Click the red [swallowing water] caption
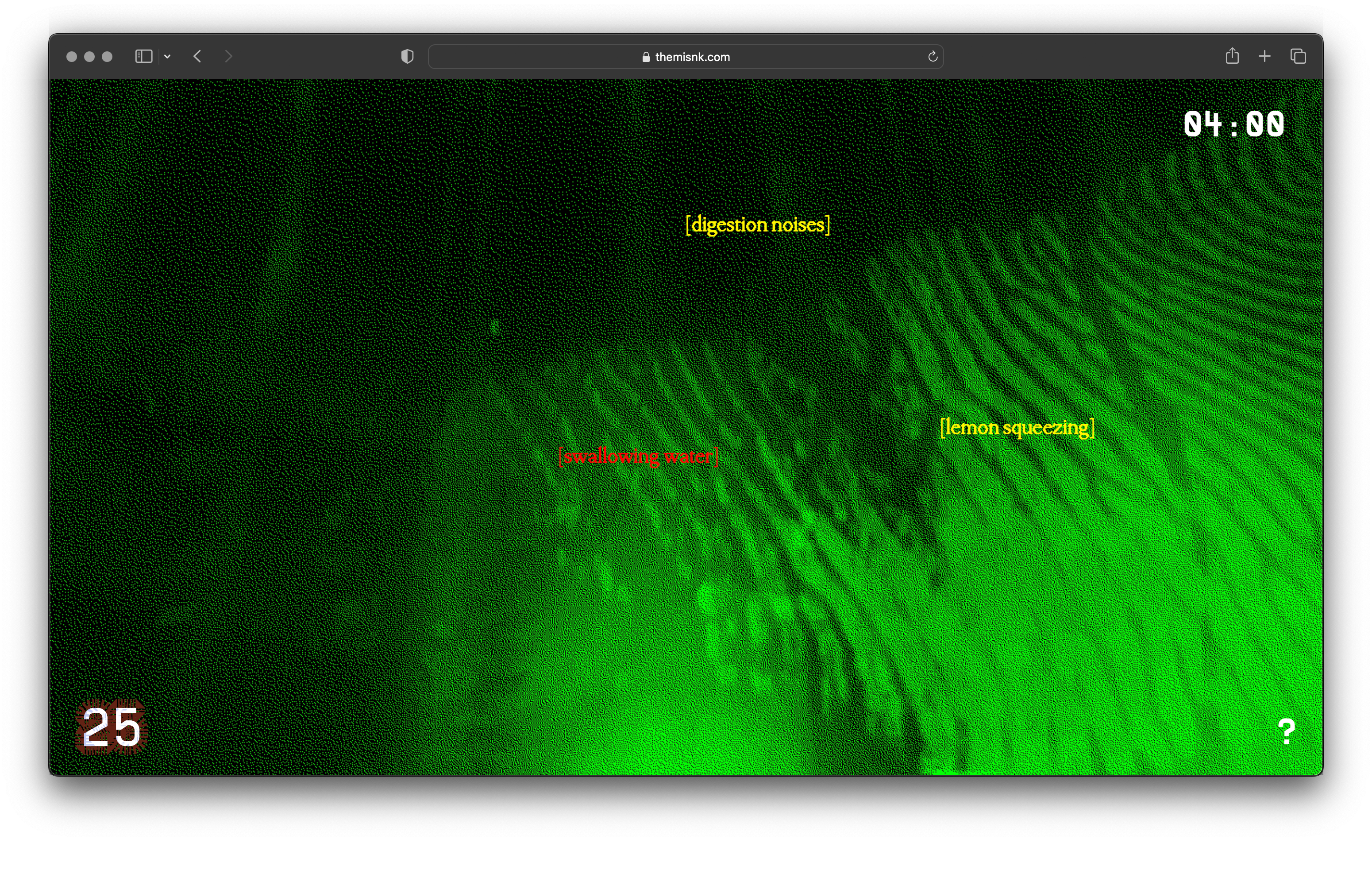This screenshot has height=874, width=1372. (638, 456)
